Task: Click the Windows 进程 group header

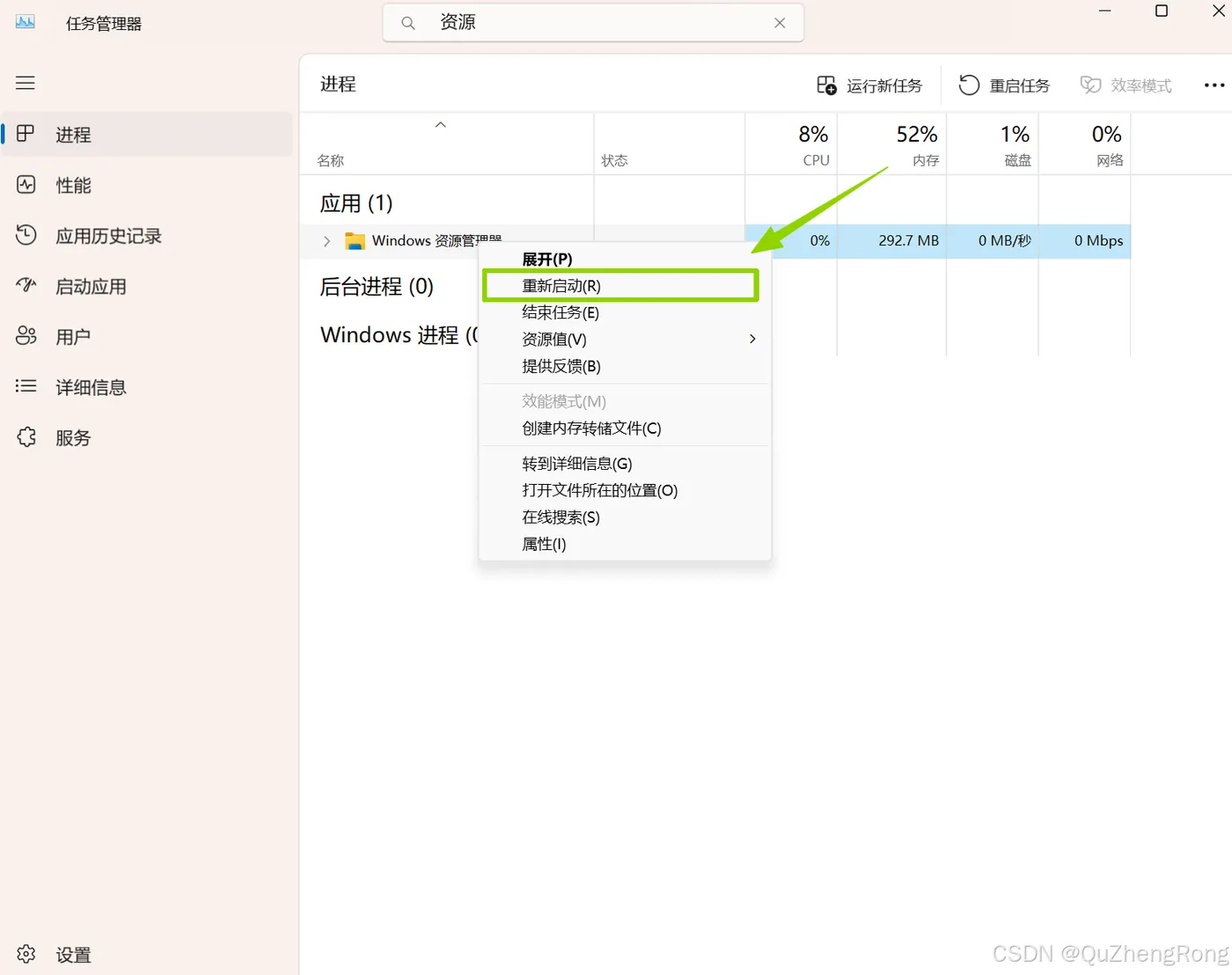Action: (400, 335)
